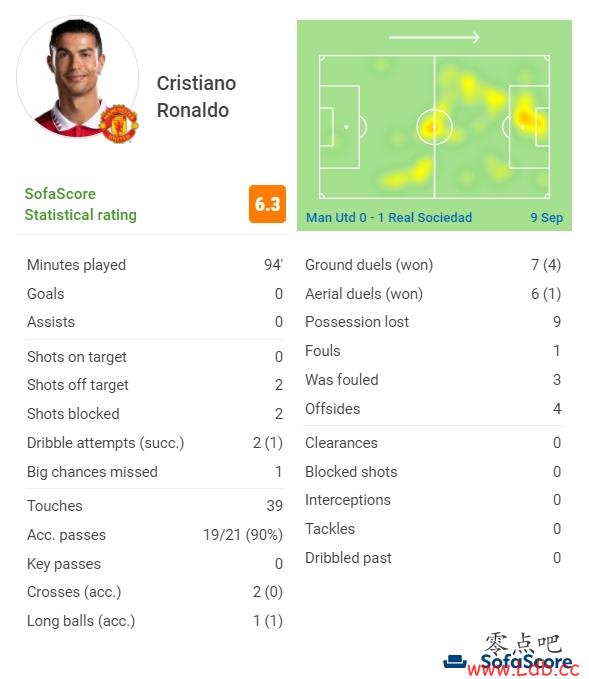Open the Man Utd 0 - 1 Real Sociedad match link
Image resolution: width=589 pixels, height=679 pixels.
click(389, 217)
